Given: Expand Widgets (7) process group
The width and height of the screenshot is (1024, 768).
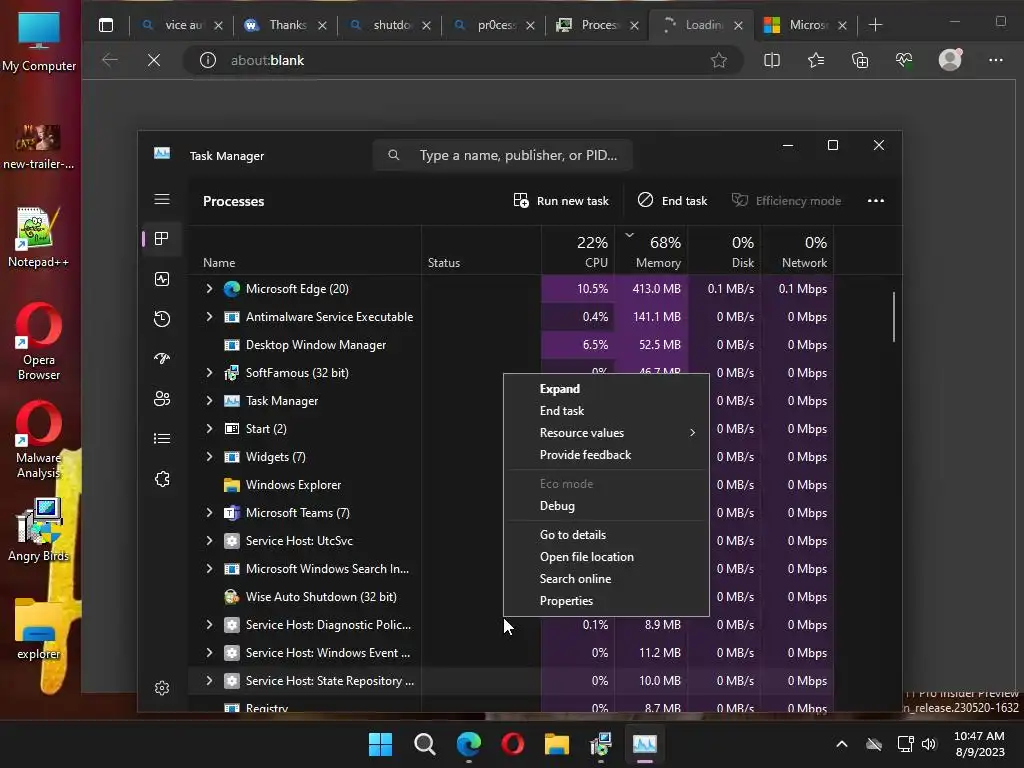Looking at the screenshot, I should pyautogui.click(x=209, y=456).
